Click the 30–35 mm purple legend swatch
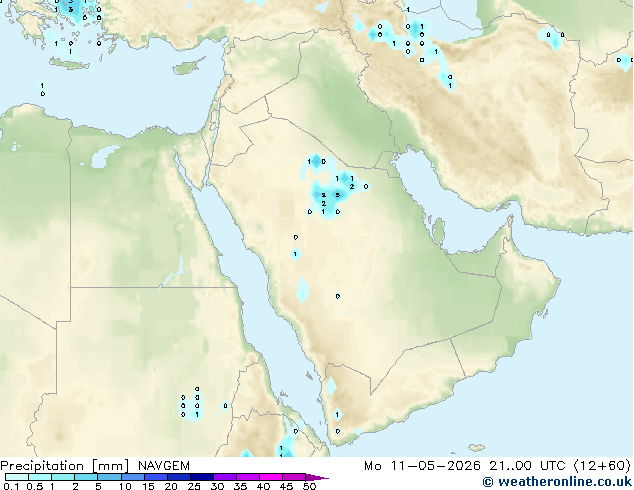 224,477
